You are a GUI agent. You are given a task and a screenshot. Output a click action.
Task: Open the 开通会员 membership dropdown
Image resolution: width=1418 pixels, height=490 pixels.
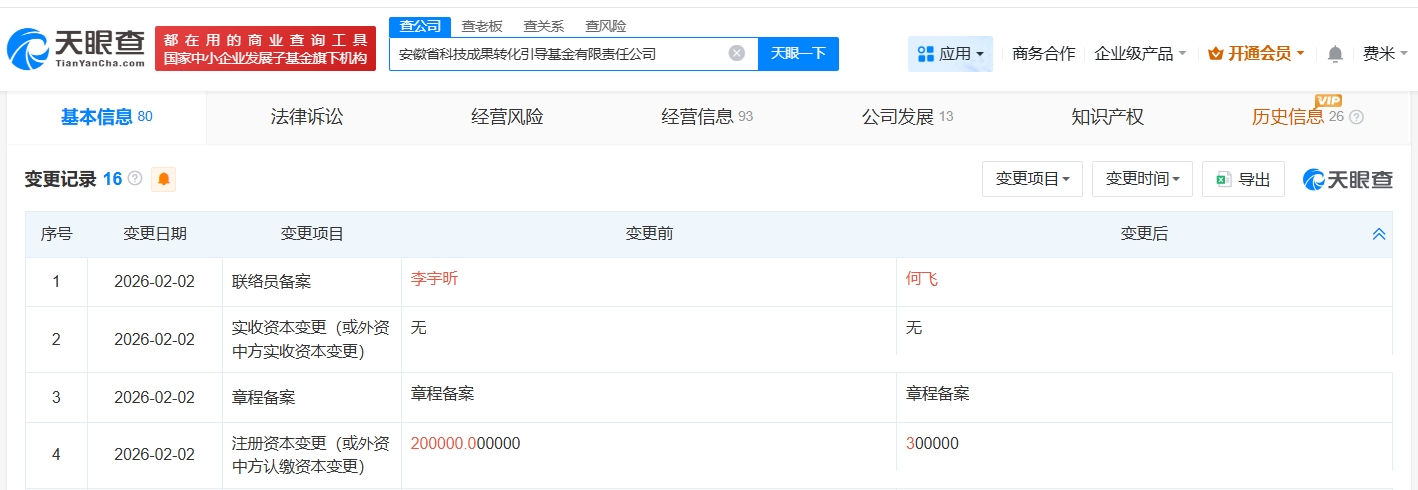1256,54
